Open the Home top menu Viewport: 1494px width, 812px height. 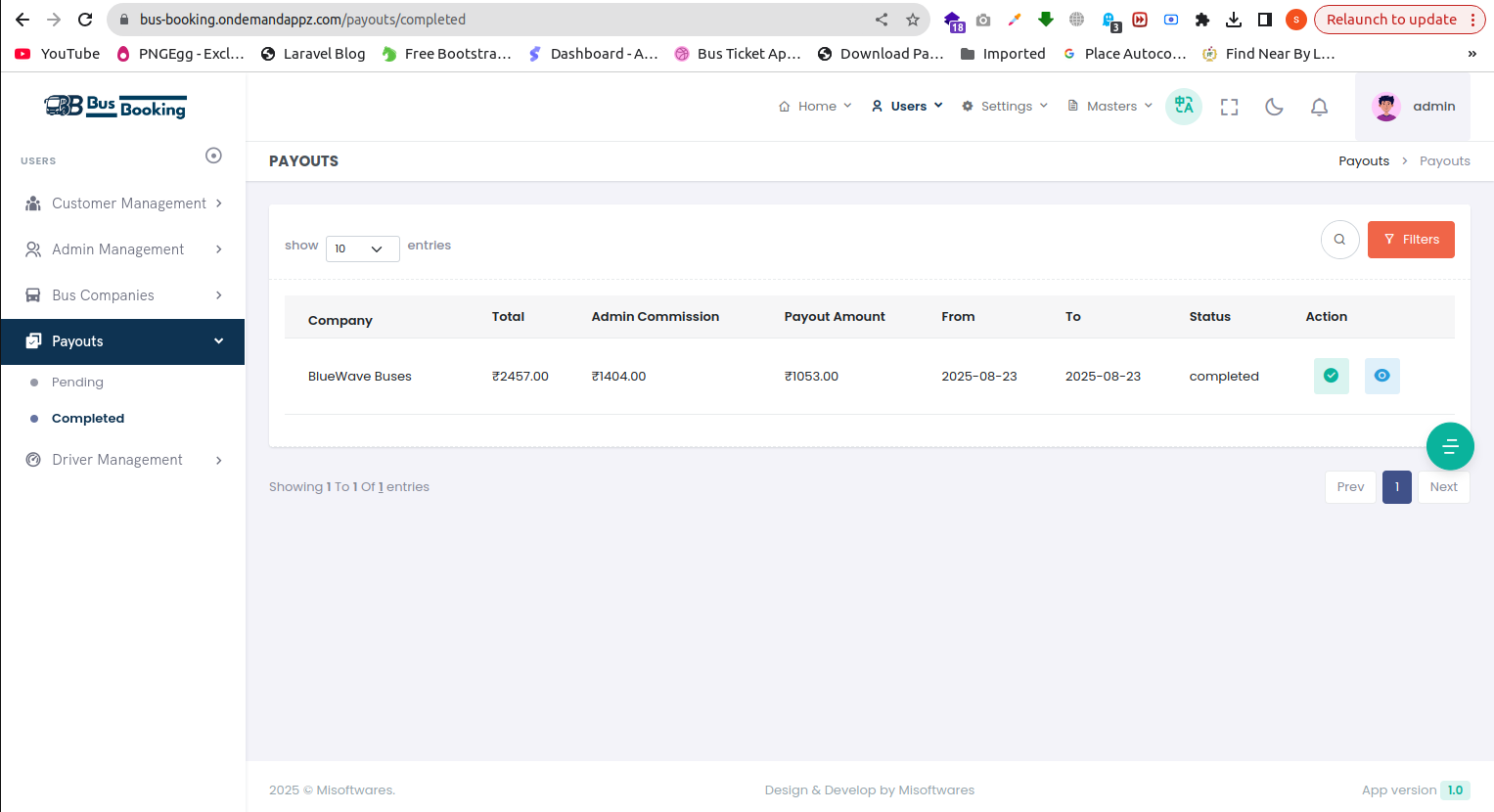point(815,107)
